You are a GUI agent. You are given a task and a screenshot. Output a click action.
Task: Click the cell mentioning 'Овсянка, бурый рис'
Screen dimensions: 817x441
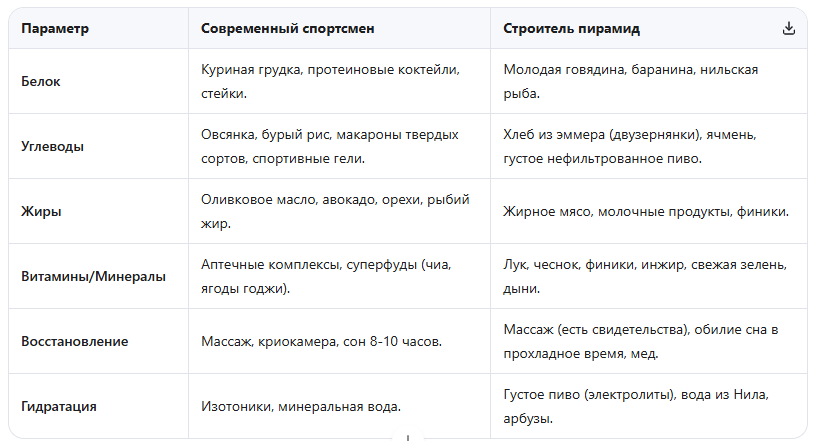click(339, 146)
